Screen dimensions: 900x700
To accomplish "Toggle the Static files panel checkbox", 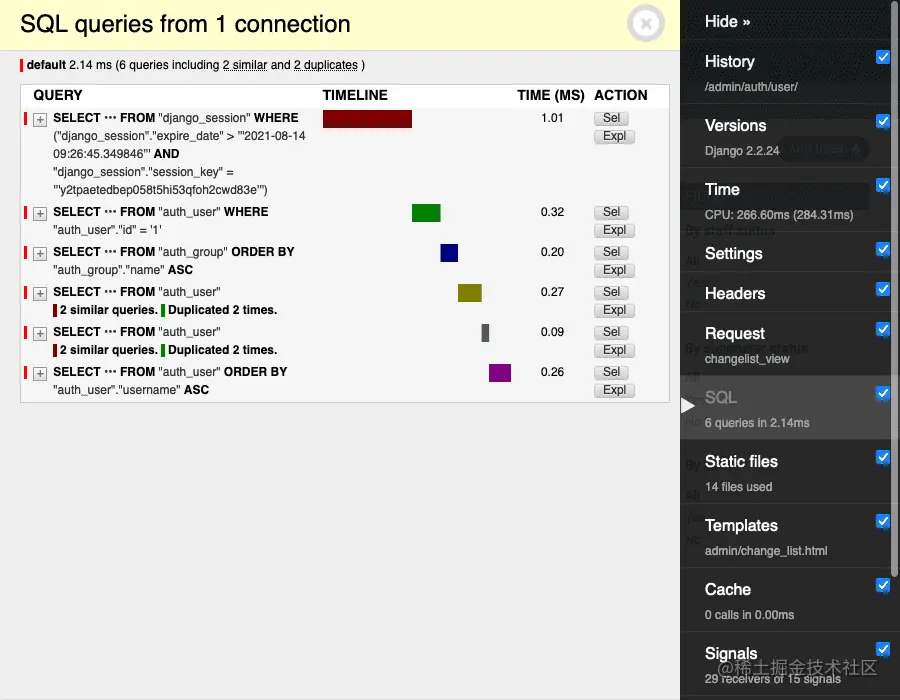I will coord(883,457).
